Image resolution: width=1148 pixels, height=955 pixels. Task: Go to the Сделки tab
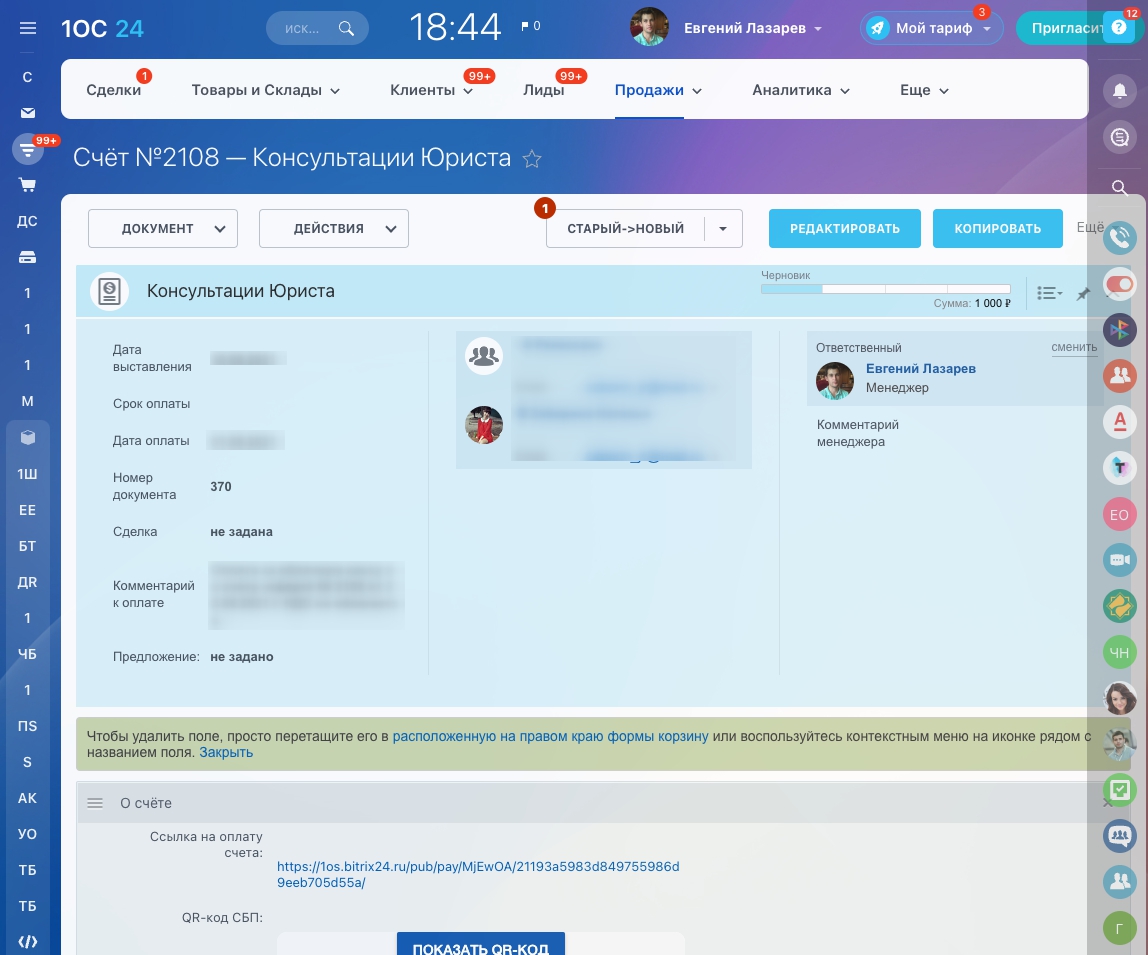coord(113,90)
